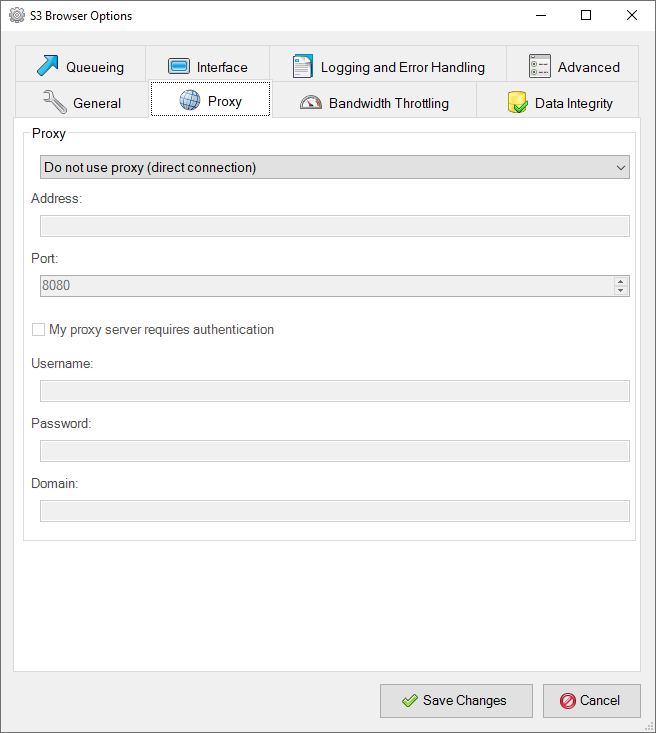Image resolution: width=656 pixels, height=733 pixels.
Task: Open the Data Integrity tab
Action: tap(557, 100)
